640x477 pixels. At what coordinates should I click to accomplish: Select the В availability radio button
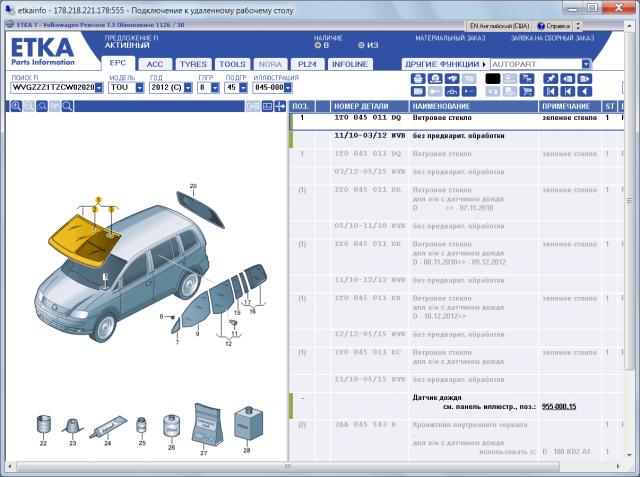tap(318, 45)
